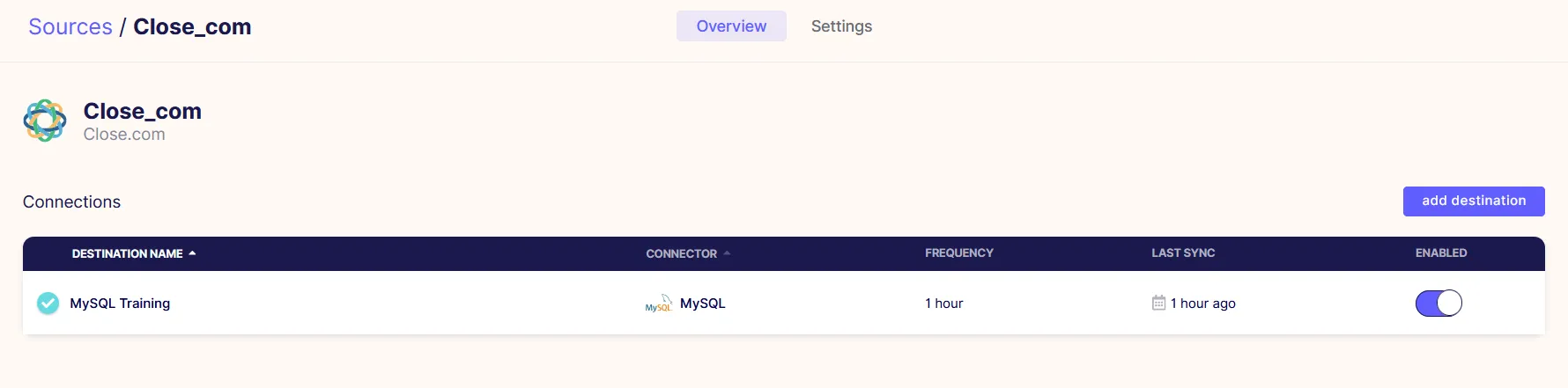Click the bold Close_com heading next to the logo

pyautogui.click(x=143, y=111)
